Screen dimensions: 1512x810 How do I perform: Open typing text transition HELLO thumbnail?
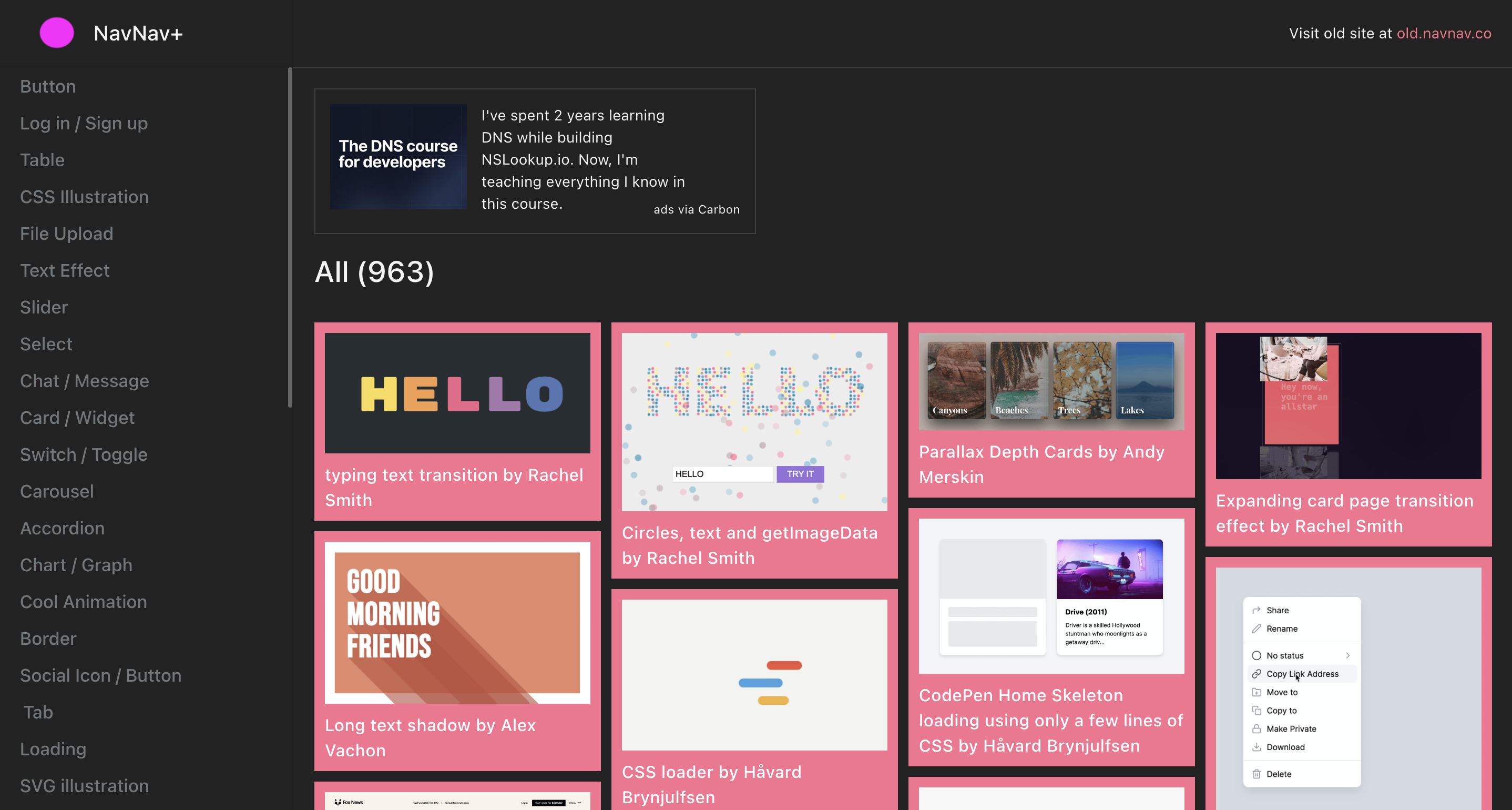pos(457,393)
